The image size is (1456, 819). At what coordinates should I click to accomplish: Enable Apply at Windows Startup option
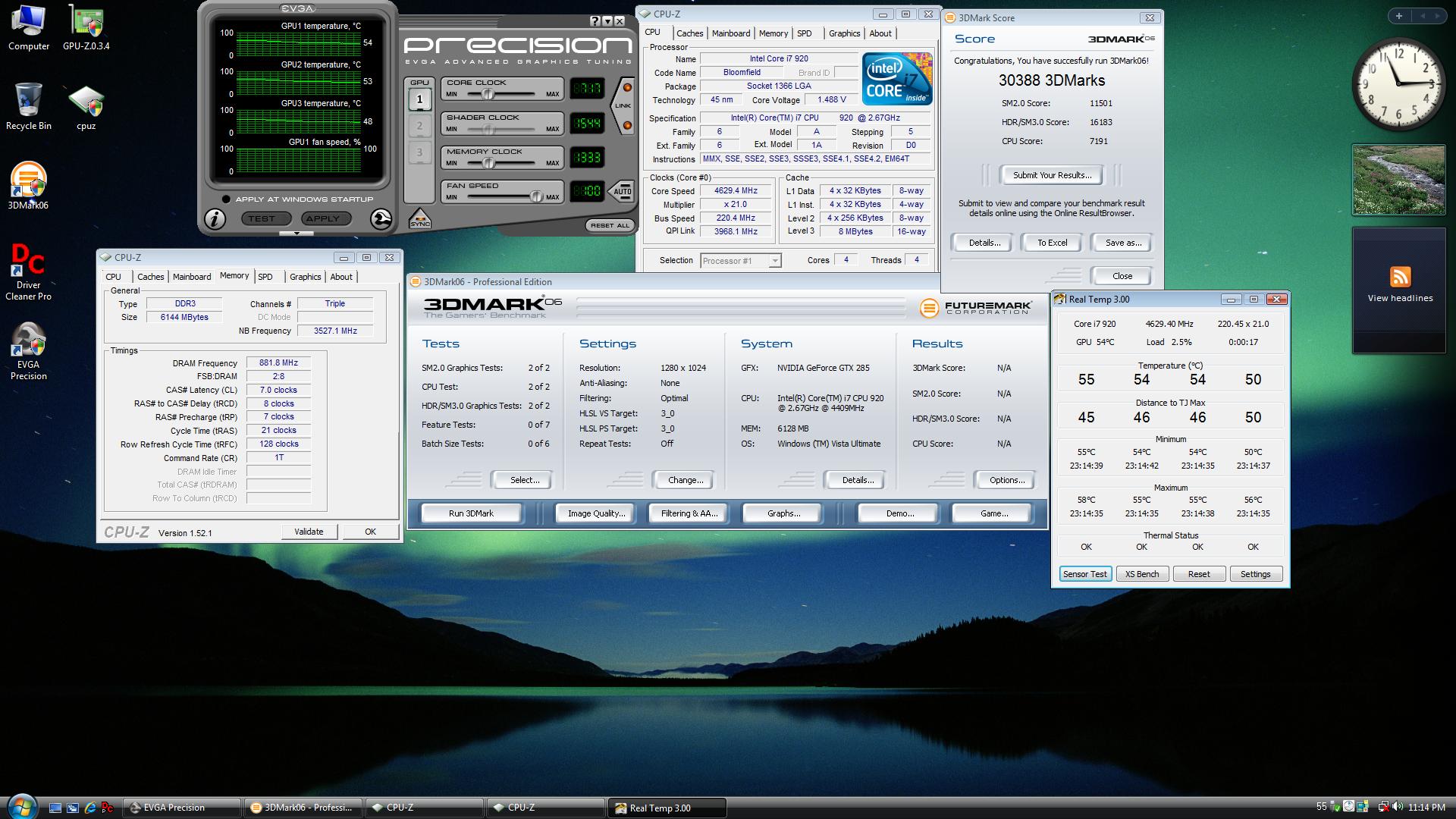pos(226,199)
